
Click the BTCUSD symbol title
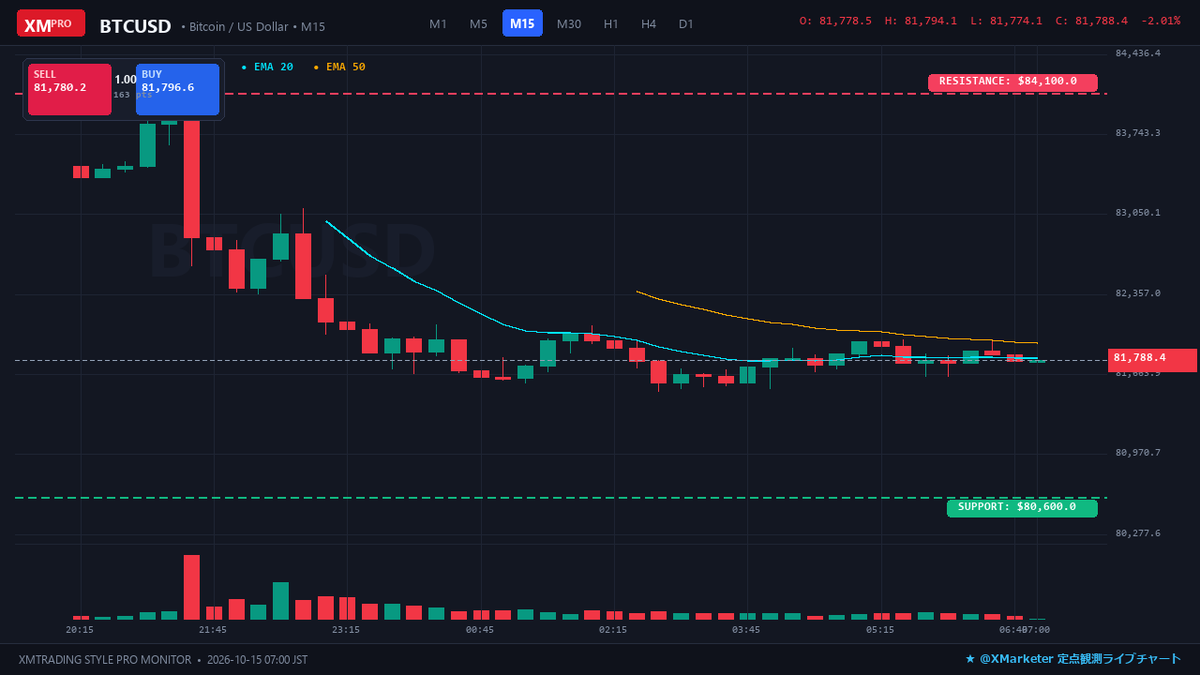click(135, 26)
